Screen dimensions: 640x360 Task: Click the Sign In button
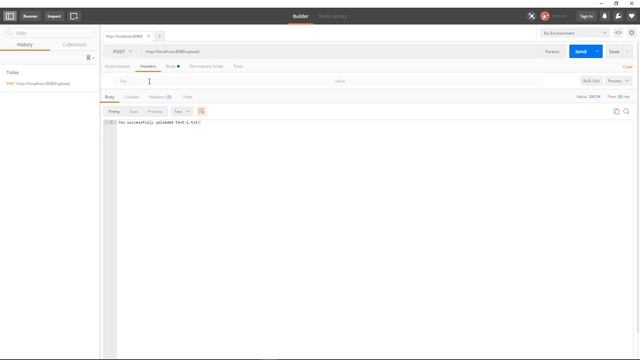(x=586, y=16)
